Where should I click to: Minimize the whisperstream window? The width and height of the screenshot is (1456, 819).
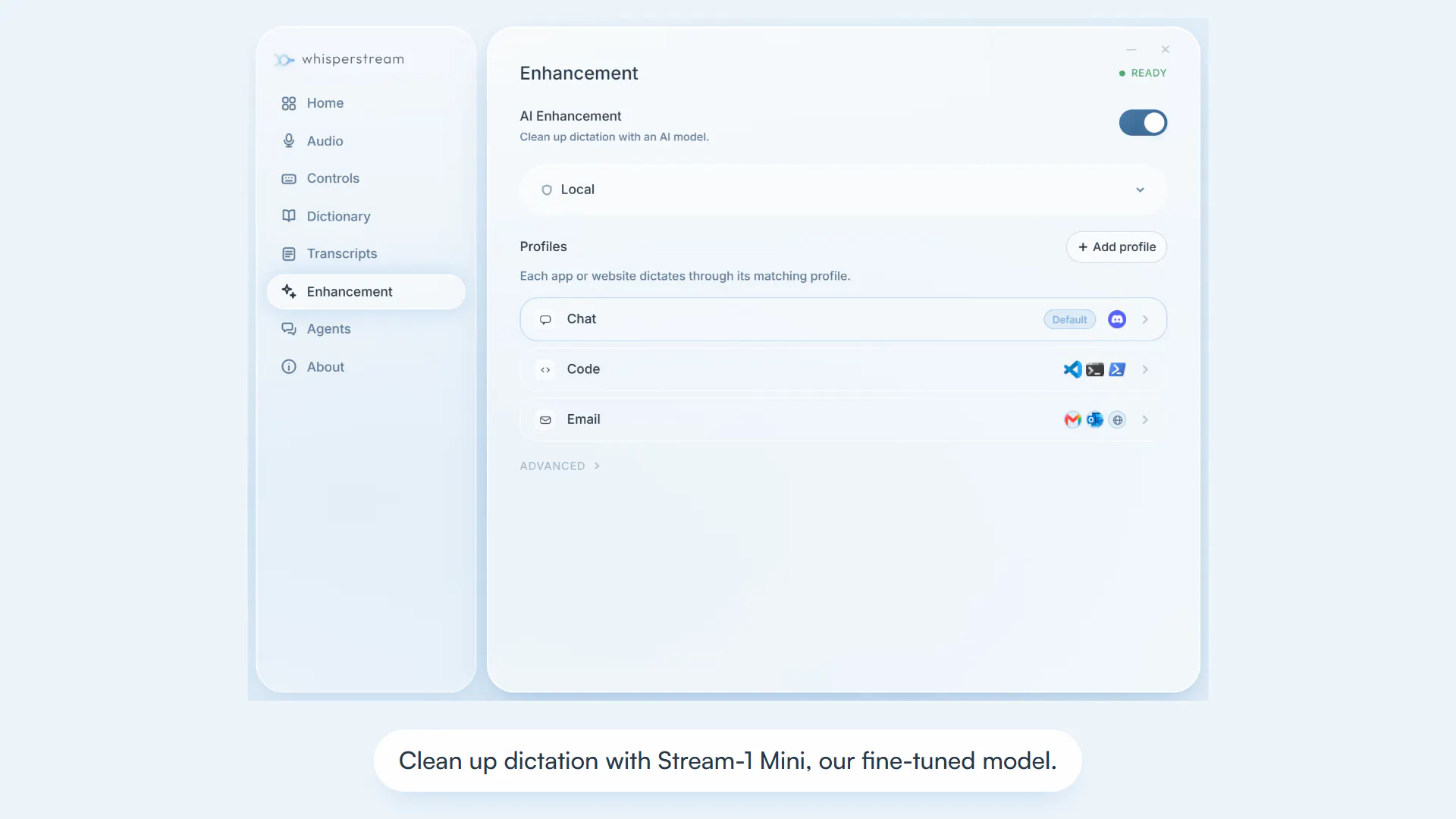(1131, 50)
